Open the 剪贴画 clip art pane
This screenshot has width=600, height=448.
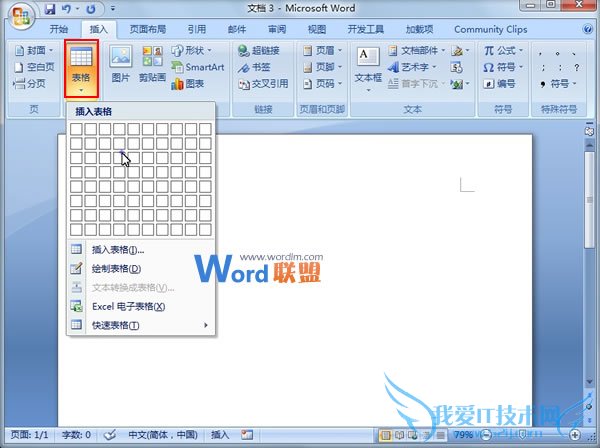[x=152, y=64]
